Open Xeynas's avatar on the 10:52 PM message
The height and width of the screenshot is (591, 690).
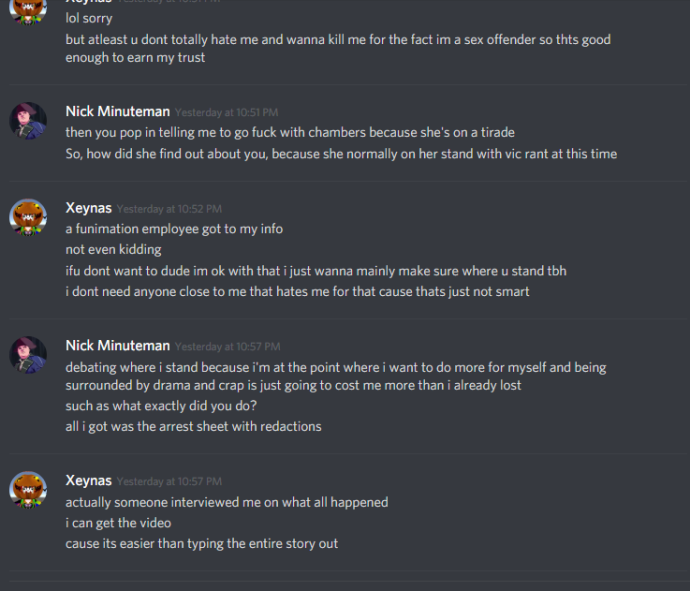(x=28, y=217)
